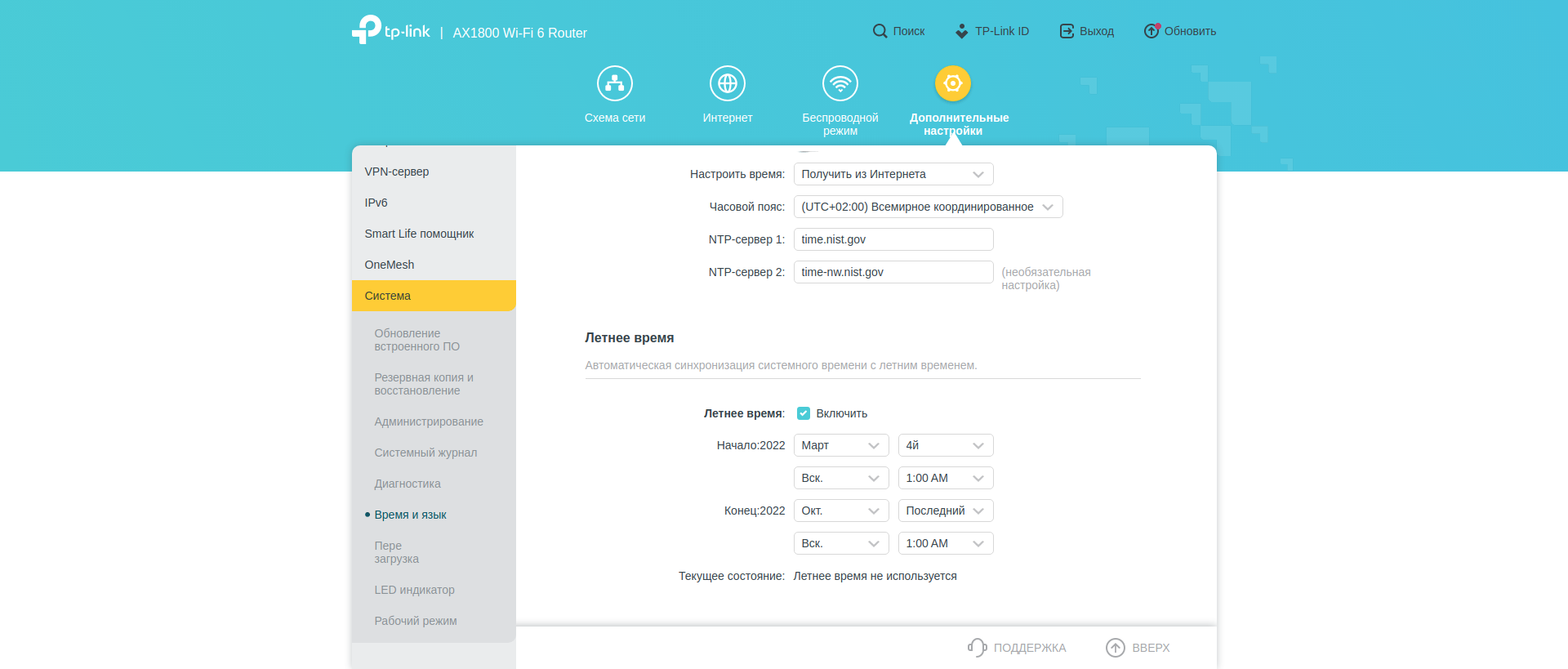Open the end week Последний dropdown
Image resolution: width=1568 pixels, height=669 pixels.
click(945, 511)
